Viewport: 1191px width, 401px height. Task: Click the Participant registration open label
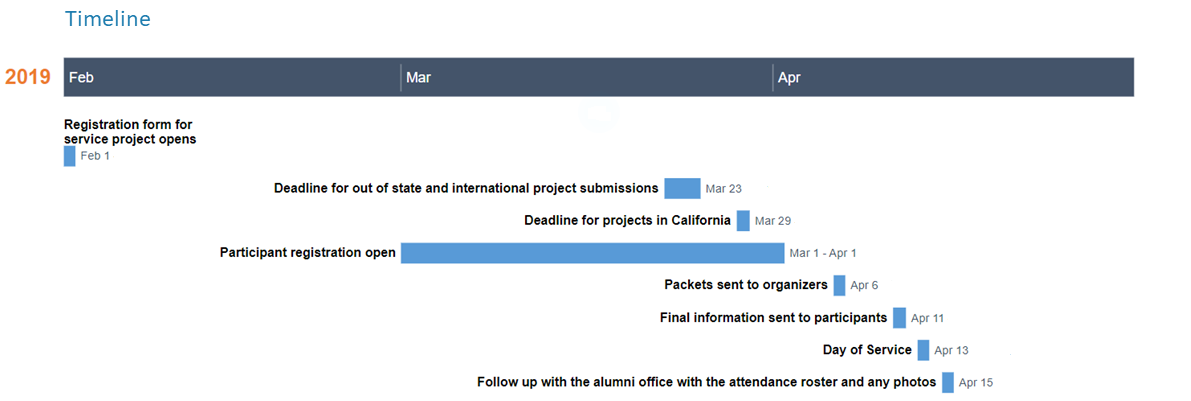(x=308, y=253)
